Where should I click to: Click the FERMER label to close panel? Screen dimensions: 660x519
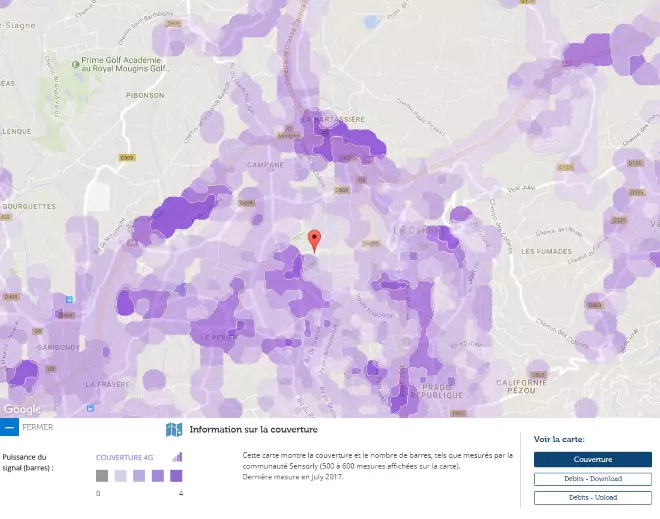pyautogui.click(x=37, y=427)
